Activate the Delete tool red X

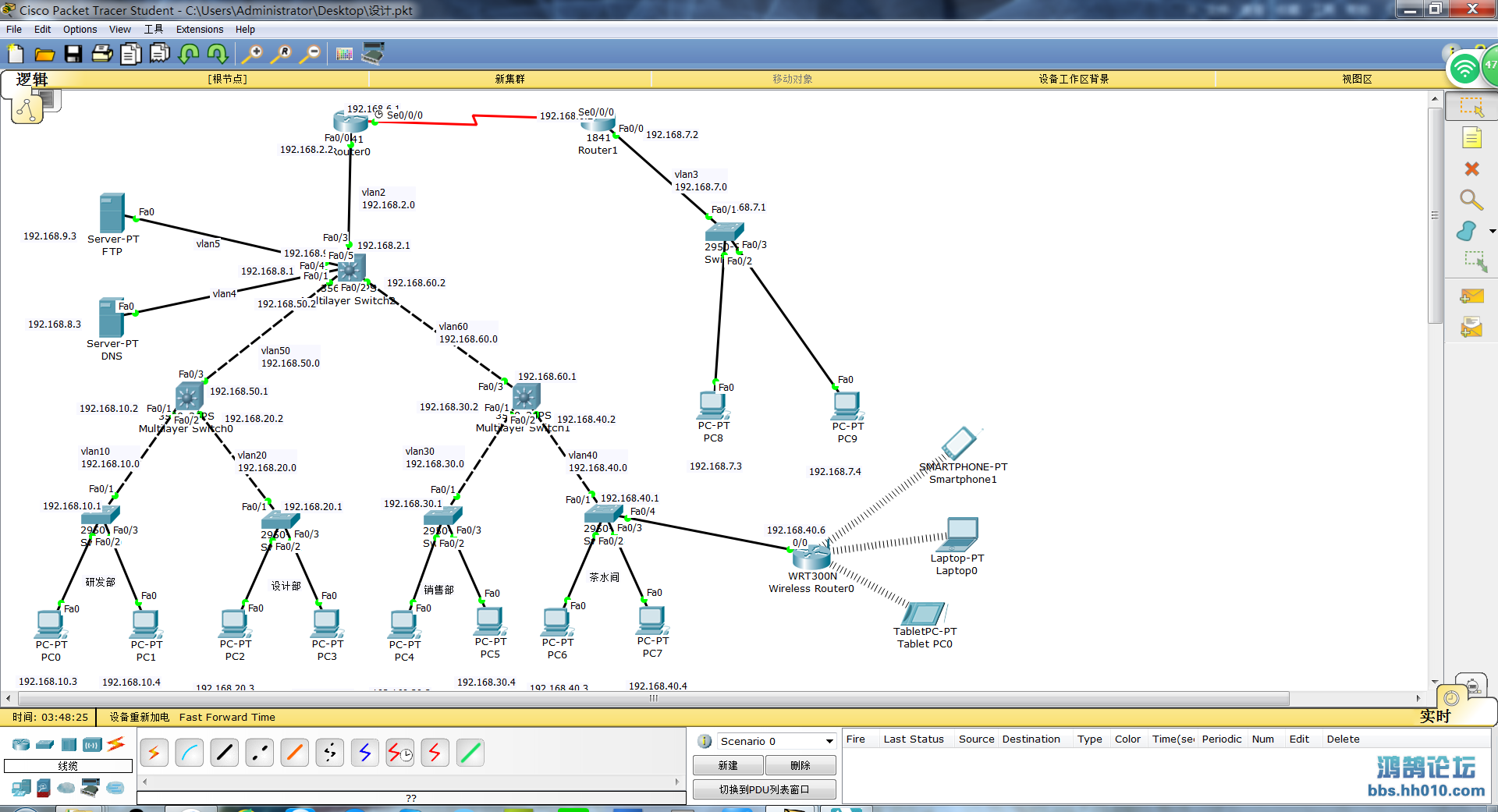pos(1471,168)
